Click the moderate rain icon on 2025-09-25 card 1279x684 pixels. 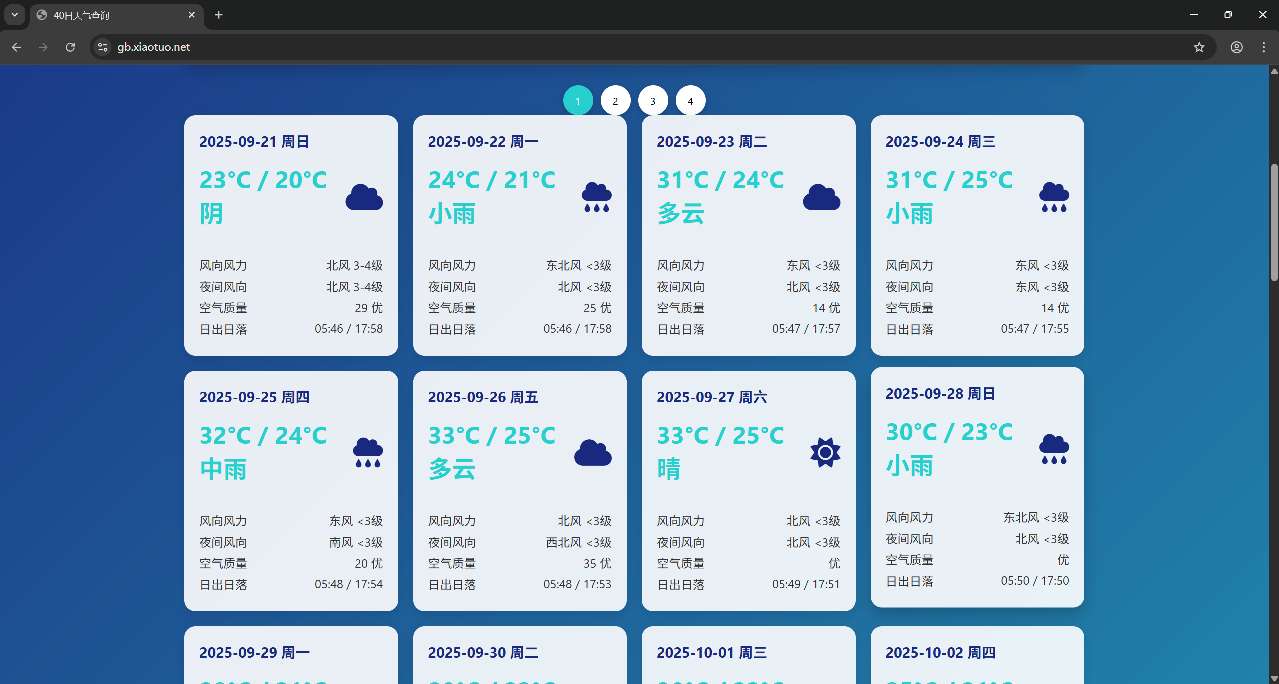pyautogui.click(x=367, y=452)
